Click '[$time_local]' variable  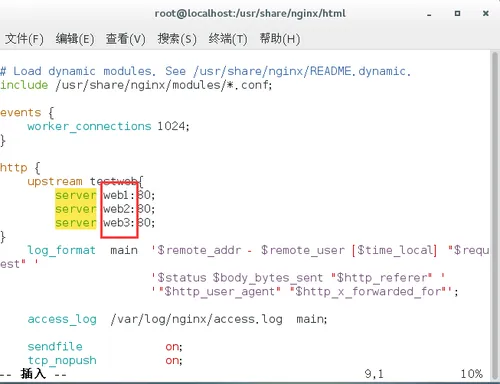coord(395,250)
